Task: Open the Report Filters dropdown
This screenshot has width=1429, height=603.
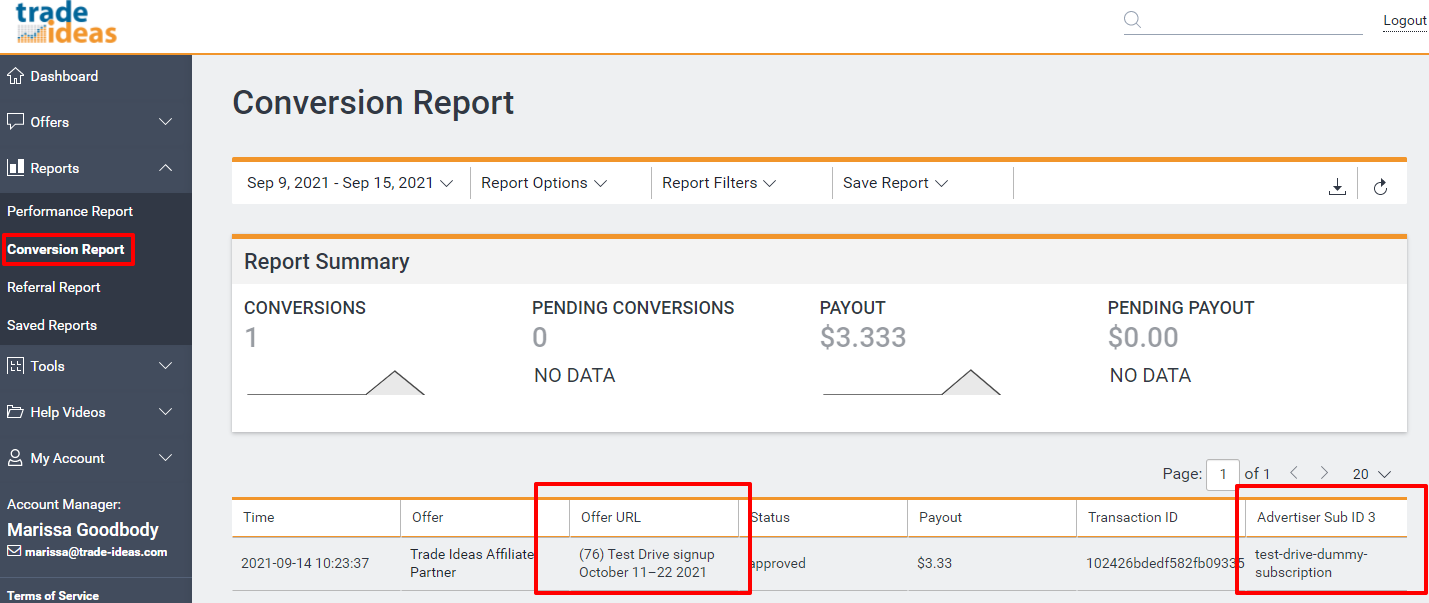Action: coord(719,183)
